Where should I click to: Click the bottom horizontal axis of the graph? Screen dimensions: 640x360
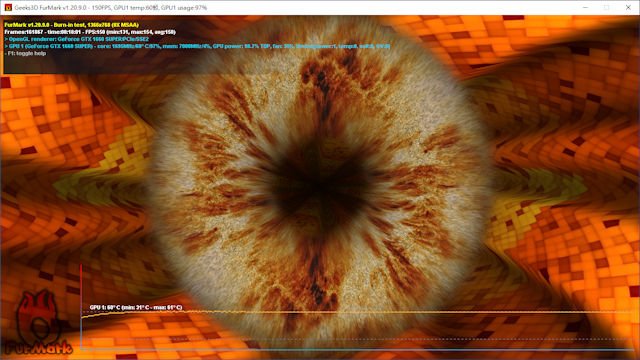355,349
